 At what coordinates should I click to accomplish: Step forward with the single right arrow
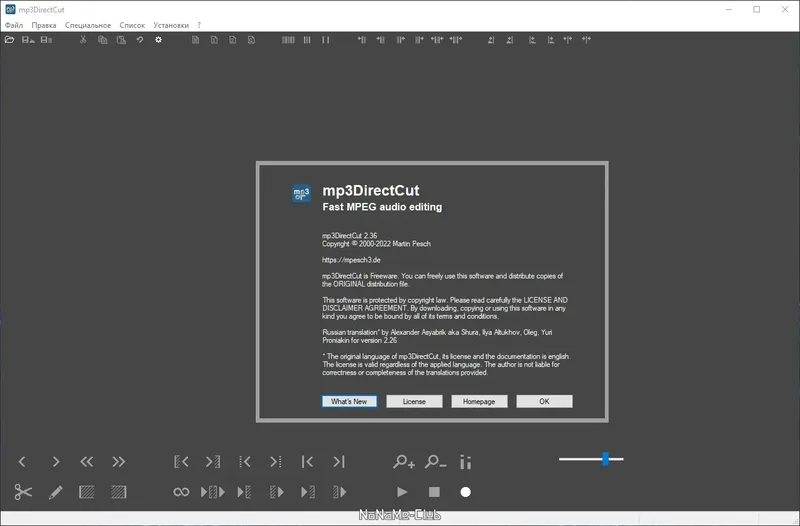pyautogui.click(x=56, y=462)
